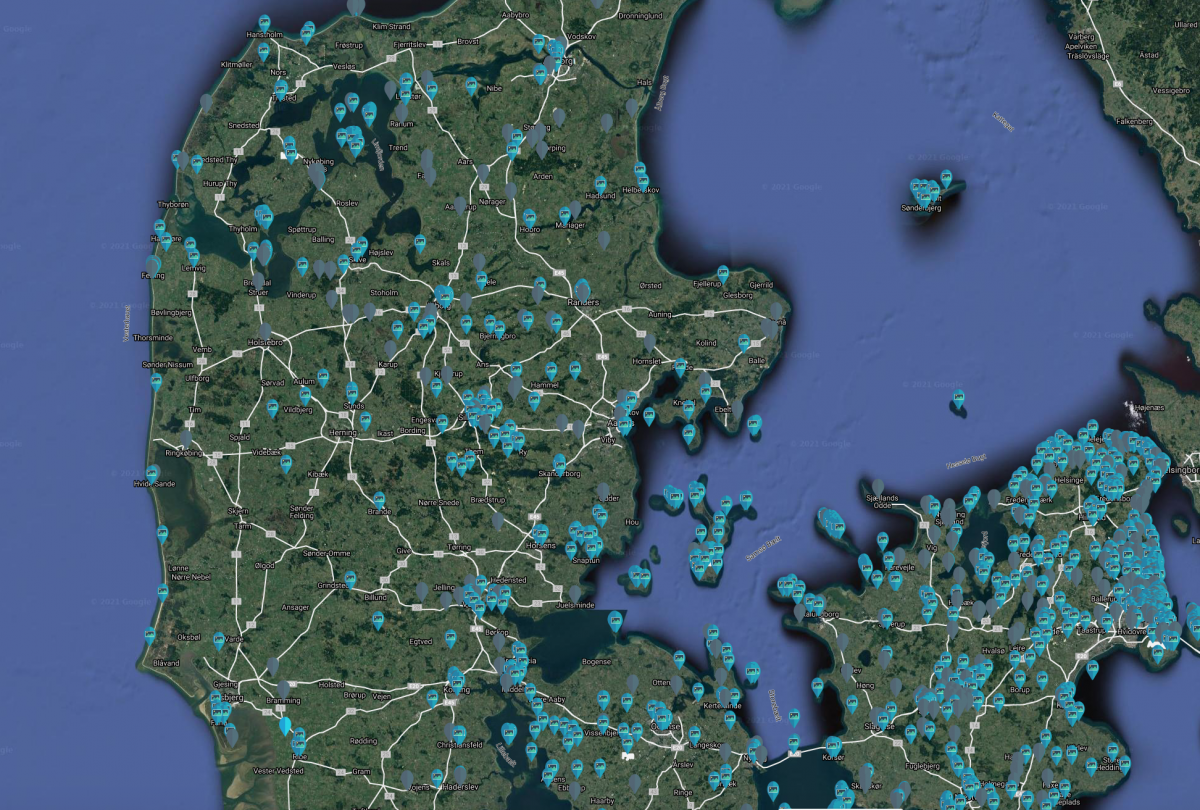This screenshot has height=810, width=1200.
Task: Select the blue marker left of Vildbjerg
Action: pos(272,408)
